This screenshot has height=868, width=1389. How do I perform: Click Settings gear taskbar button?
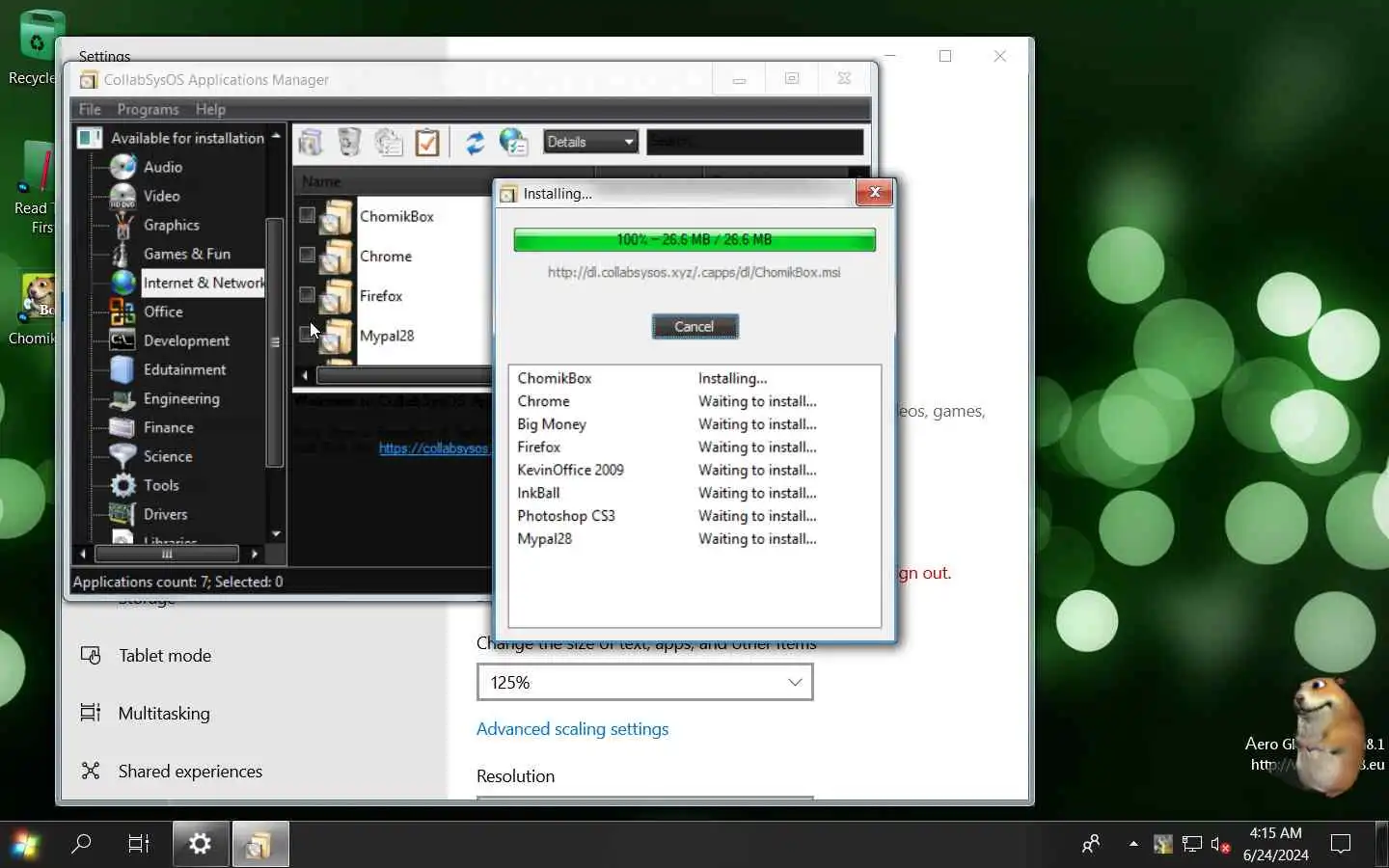(201, 845)
